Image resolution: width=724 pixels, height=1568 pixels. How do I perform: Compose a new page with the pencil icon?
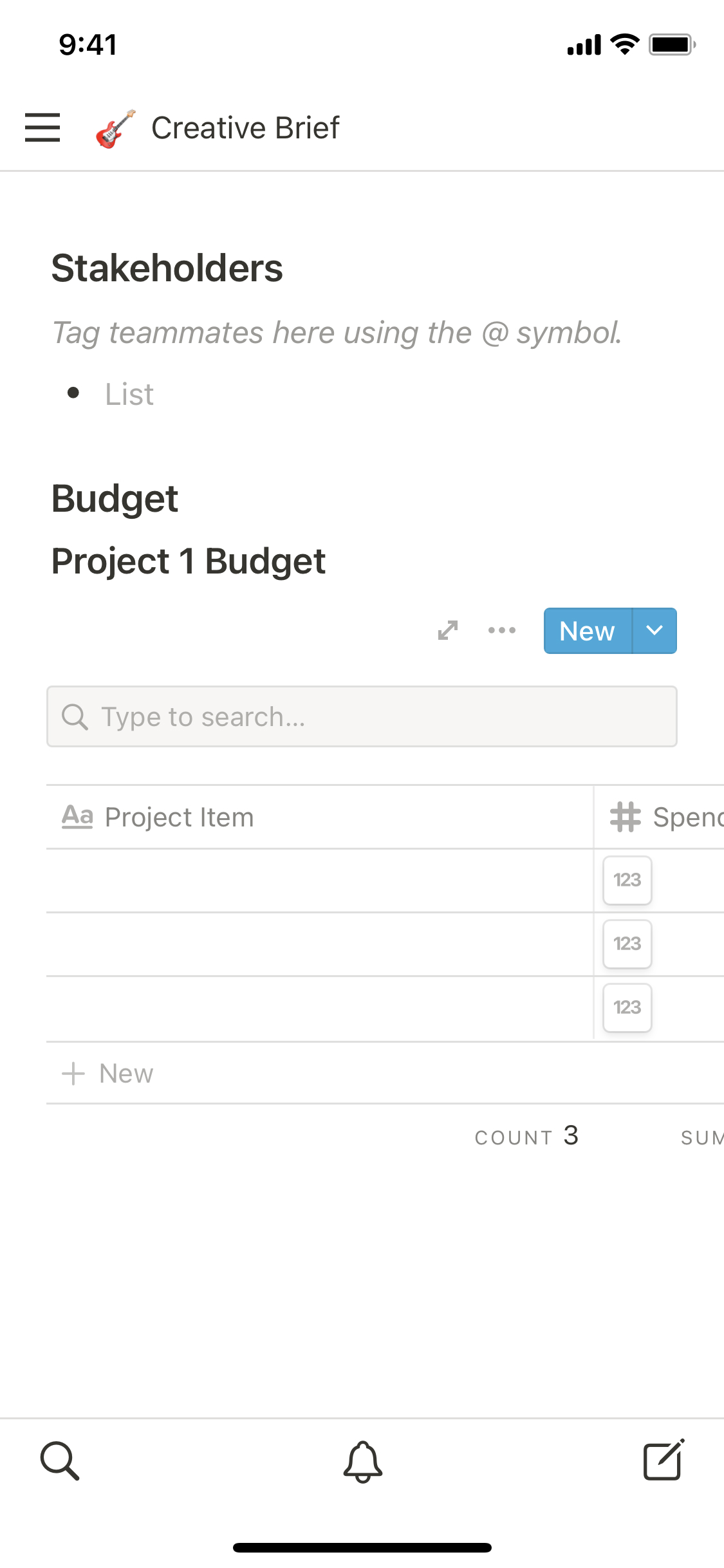[664, 1461]
